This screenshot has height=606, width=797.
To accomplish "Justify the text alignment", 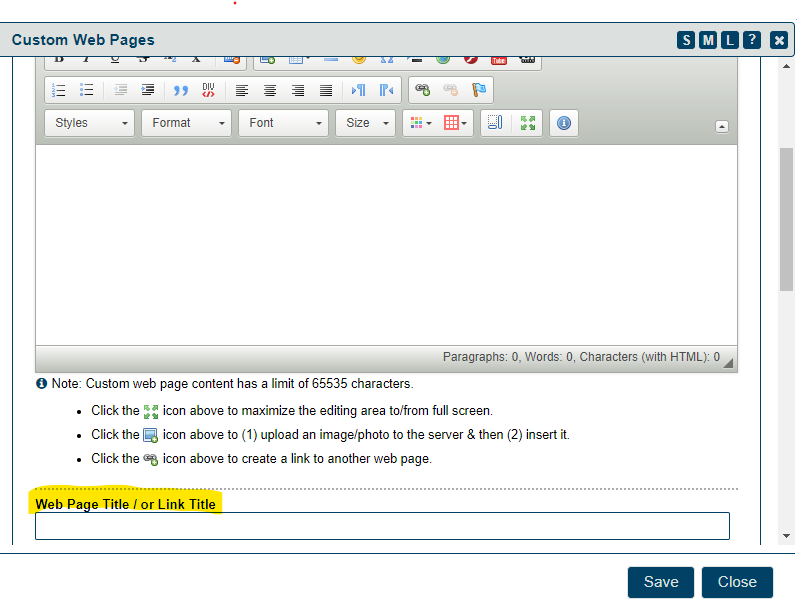I will 326,90.
